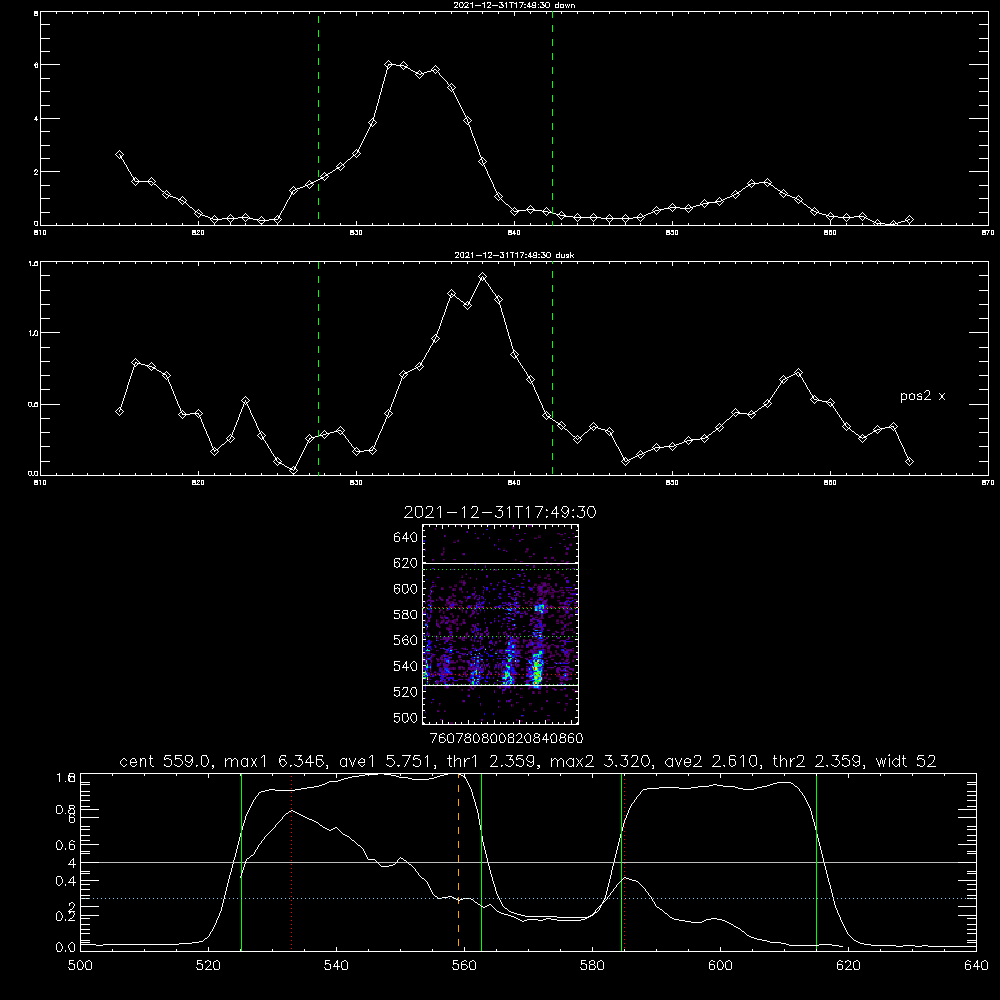Click the left green dashed line in the dawn plot
1000x1000 pixels.
[318, 118]
